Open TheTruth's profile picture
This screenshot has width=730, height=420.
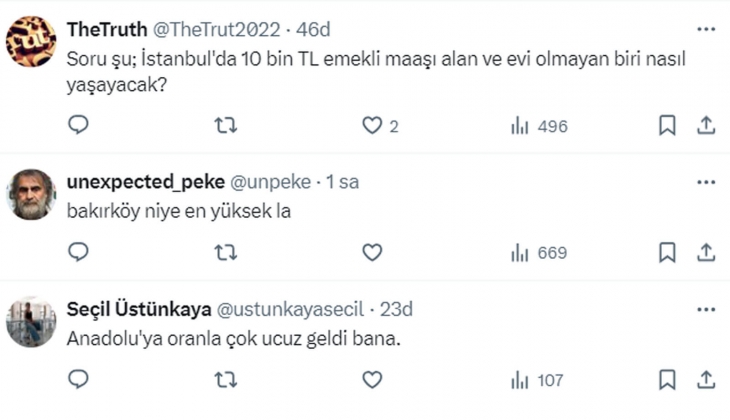[31, 41]
